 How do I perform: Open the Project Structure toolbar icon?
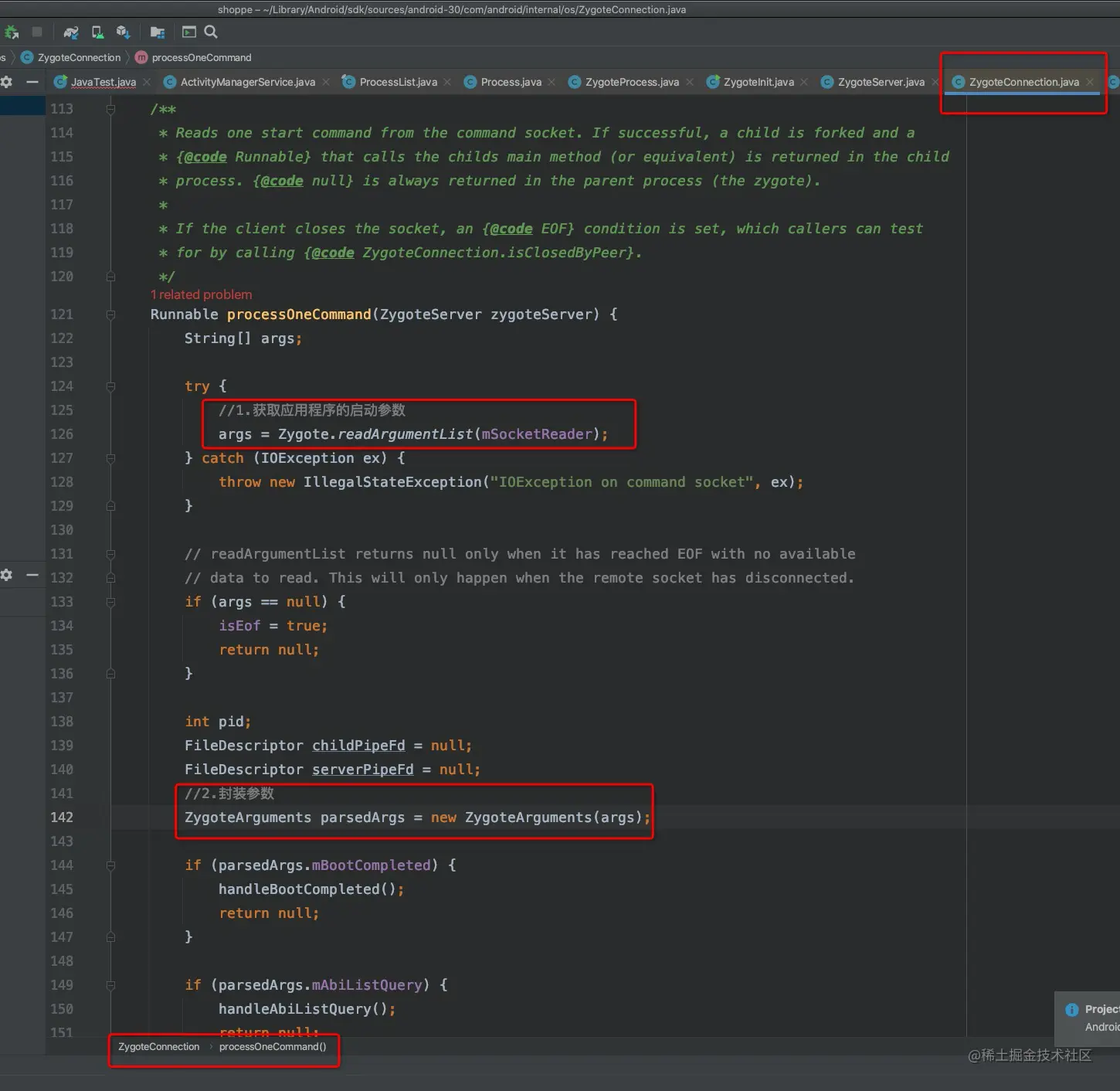[x=158, y=32]
